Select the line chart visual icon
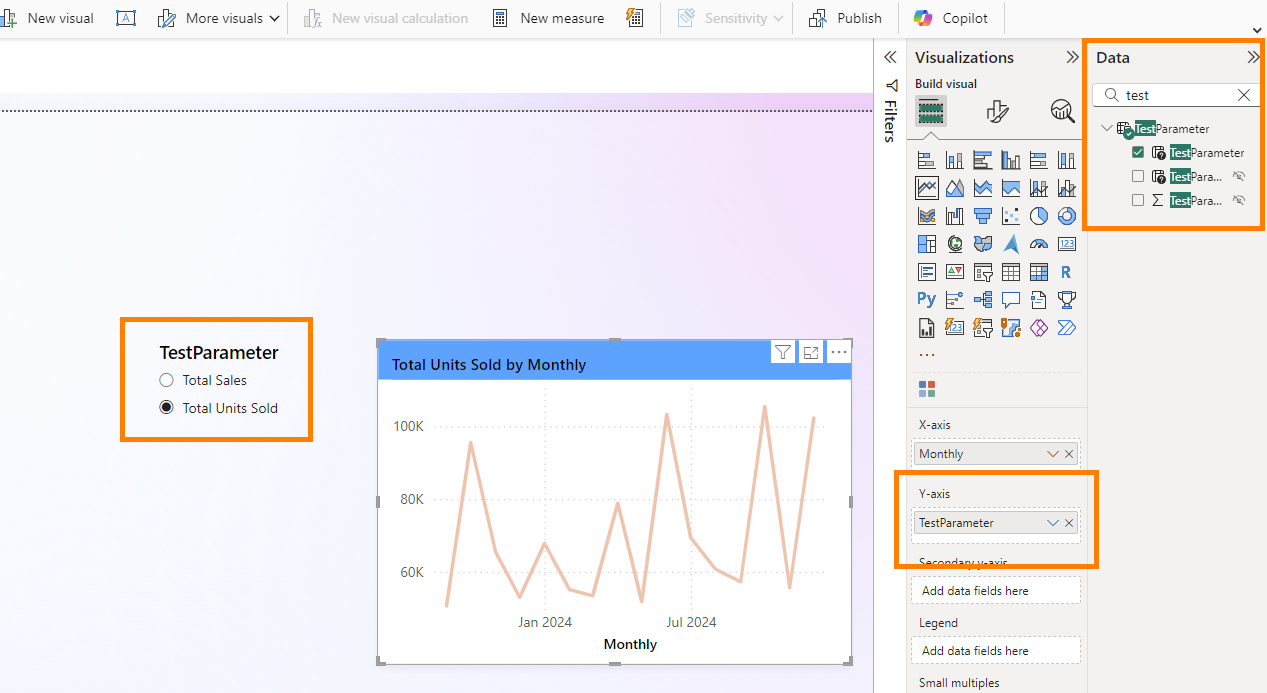The width and height of the screenshot is (1267, 693). pos(926,188)
